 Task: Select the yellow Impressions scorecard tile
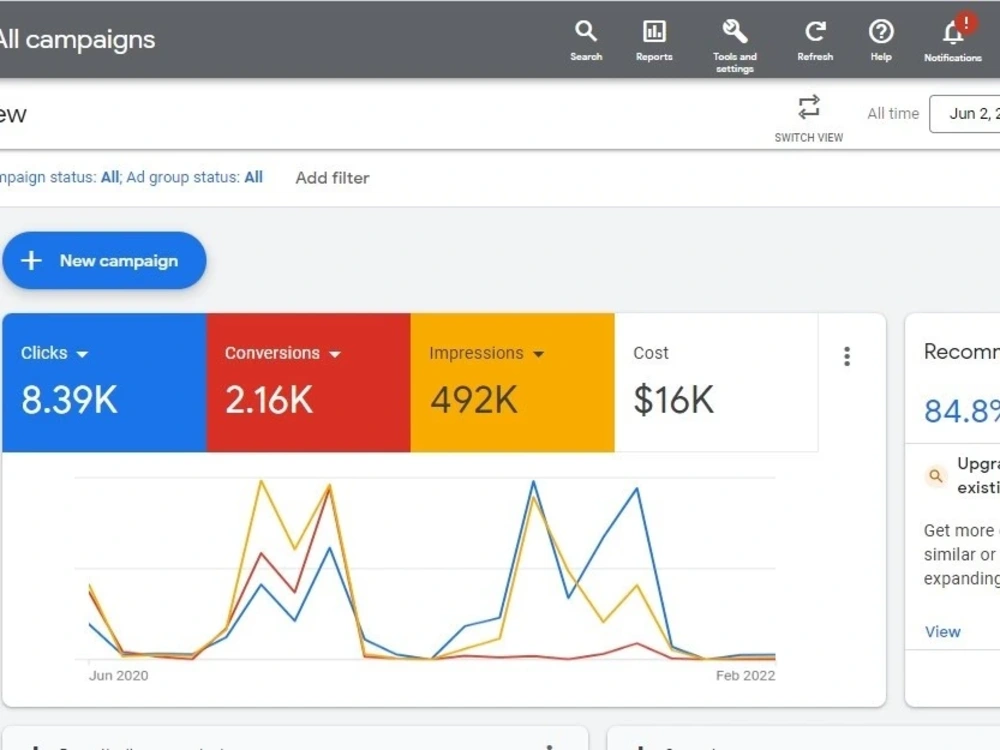tap(513, 383)
